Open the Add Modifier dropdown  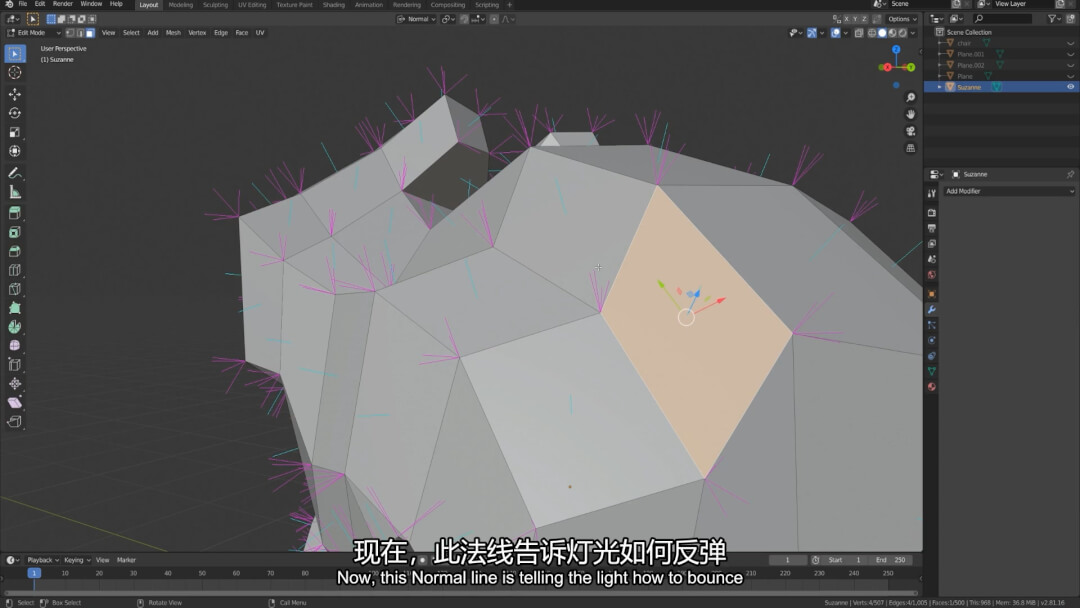1009,191
